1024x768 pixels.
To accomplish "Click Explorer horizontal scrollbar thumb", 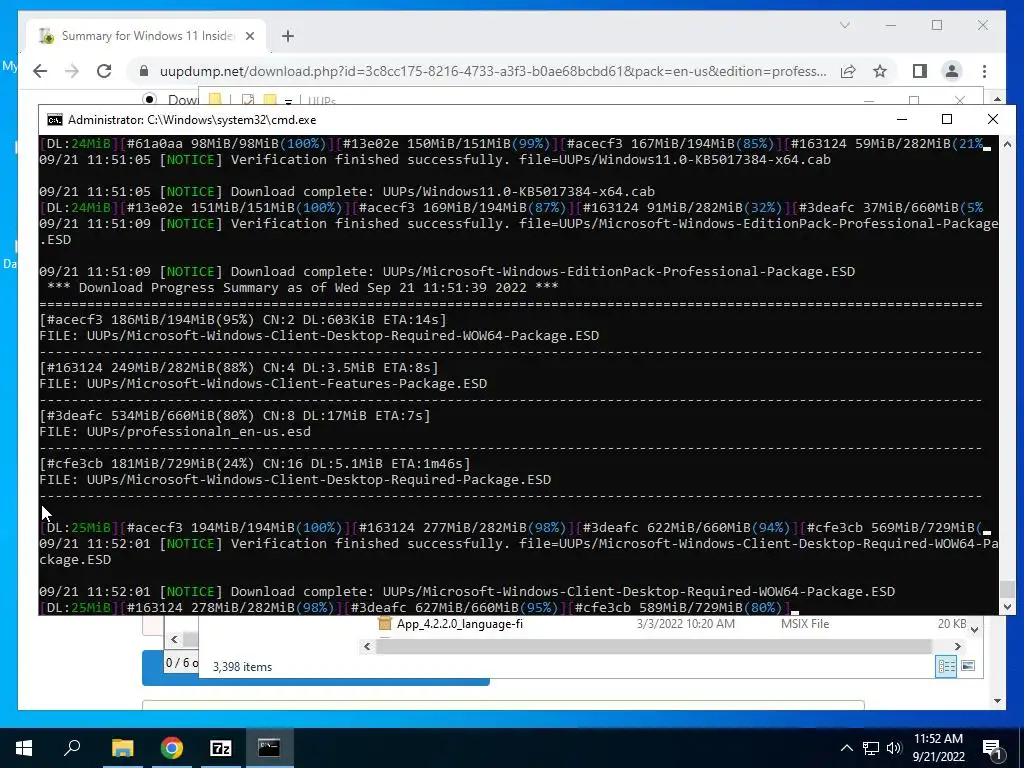I will click(x=653, y=646).
